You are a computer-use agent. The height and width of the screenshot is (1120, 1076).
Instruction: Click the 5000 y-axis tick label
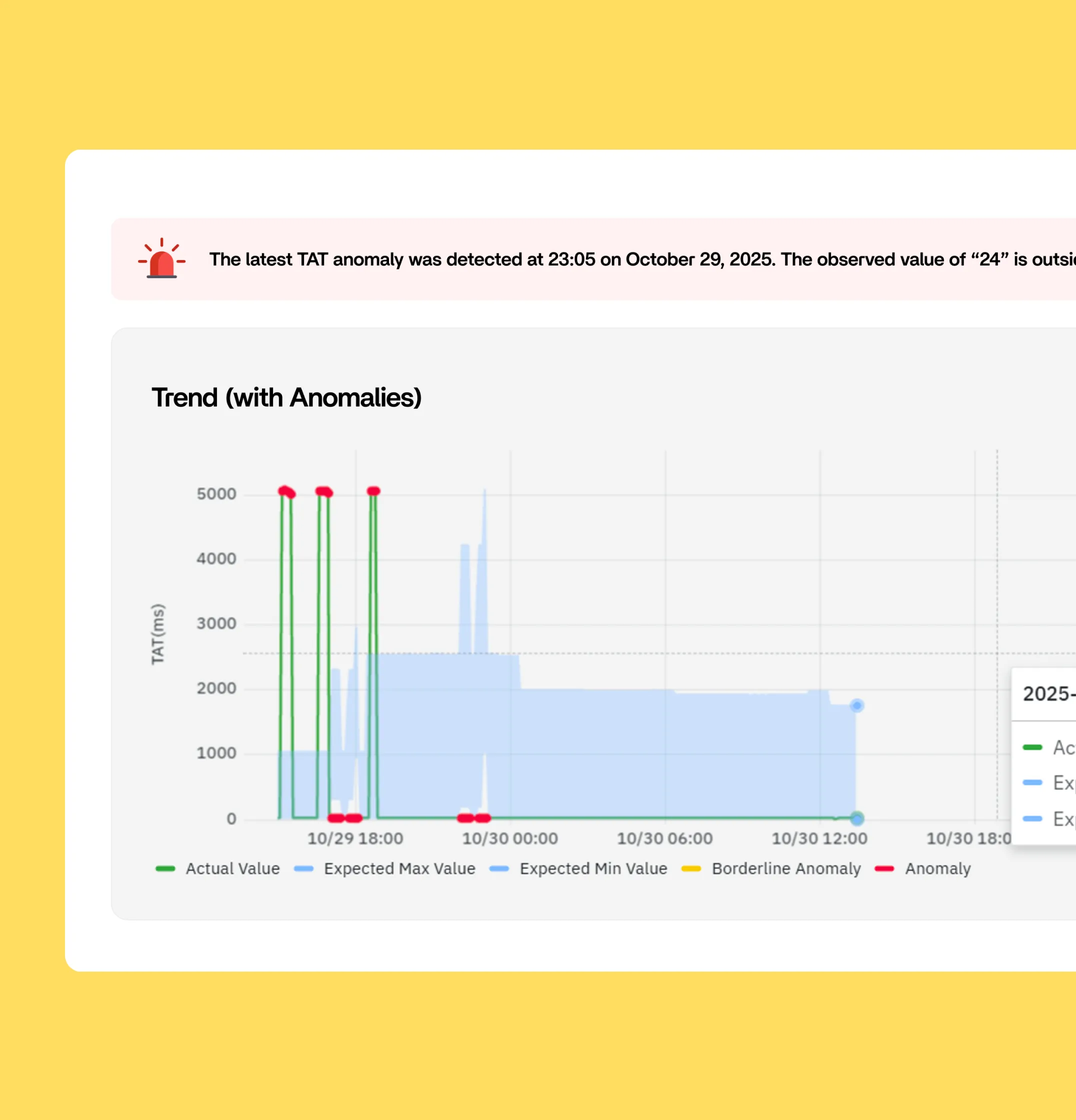[x=216, y=493]
